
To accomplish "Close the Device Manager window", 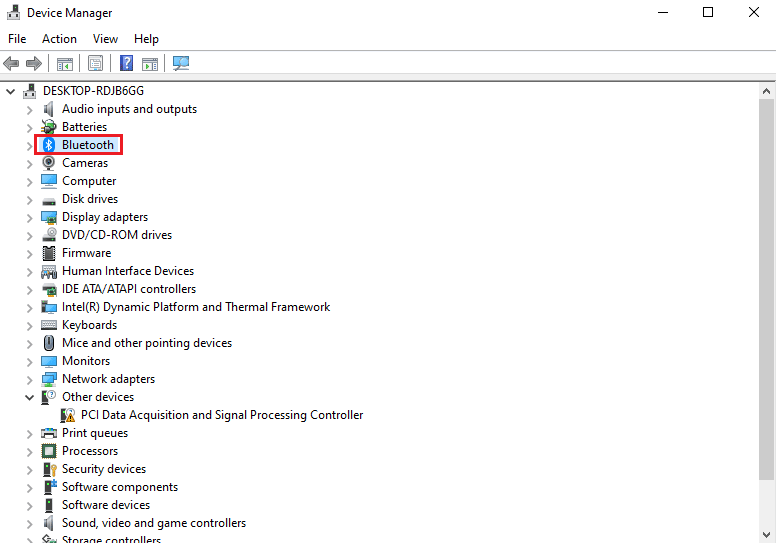I will click(754, 12).
